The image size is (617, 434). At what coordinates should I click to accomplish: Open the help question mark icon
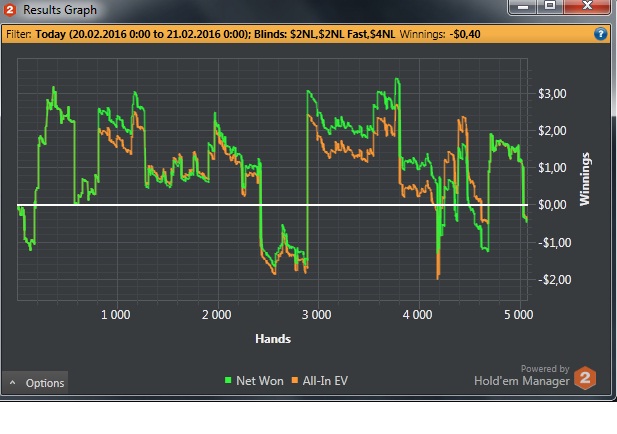(x=600, y=34)
